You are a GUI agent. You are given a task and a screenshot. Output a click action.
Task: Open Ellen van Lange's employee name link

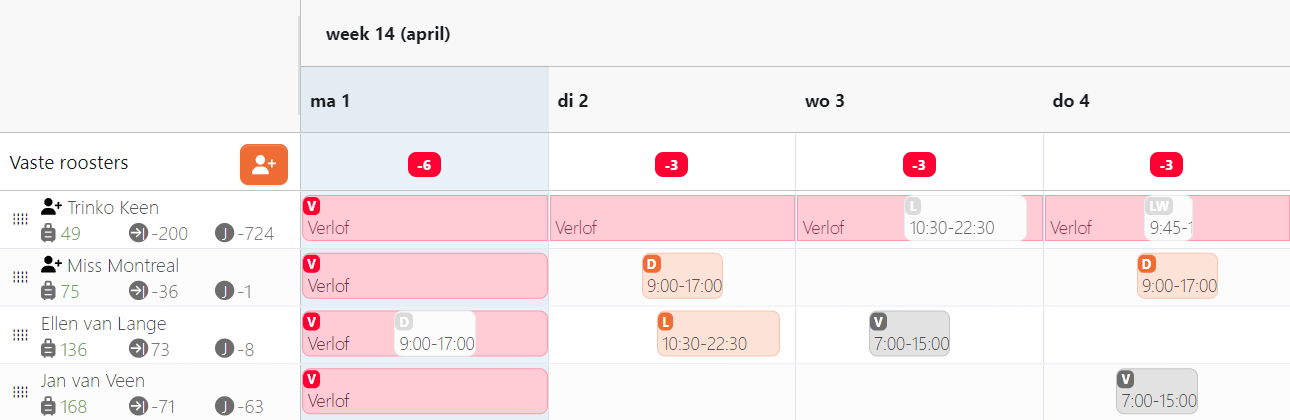104,323
